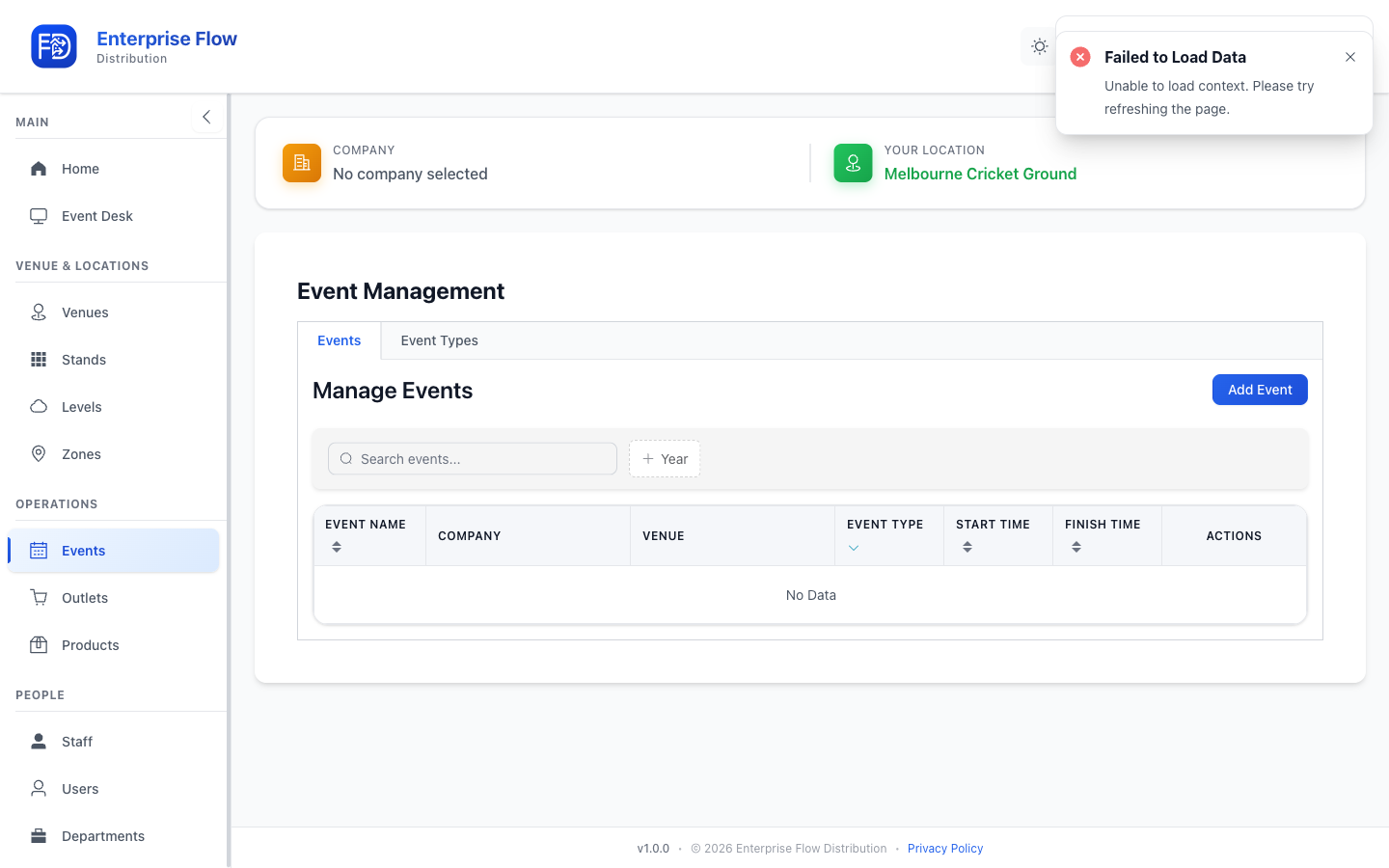Click the Users outline person icon
Image resolution: width=1389 pixels, height=868 pixels.
[39, 789]
